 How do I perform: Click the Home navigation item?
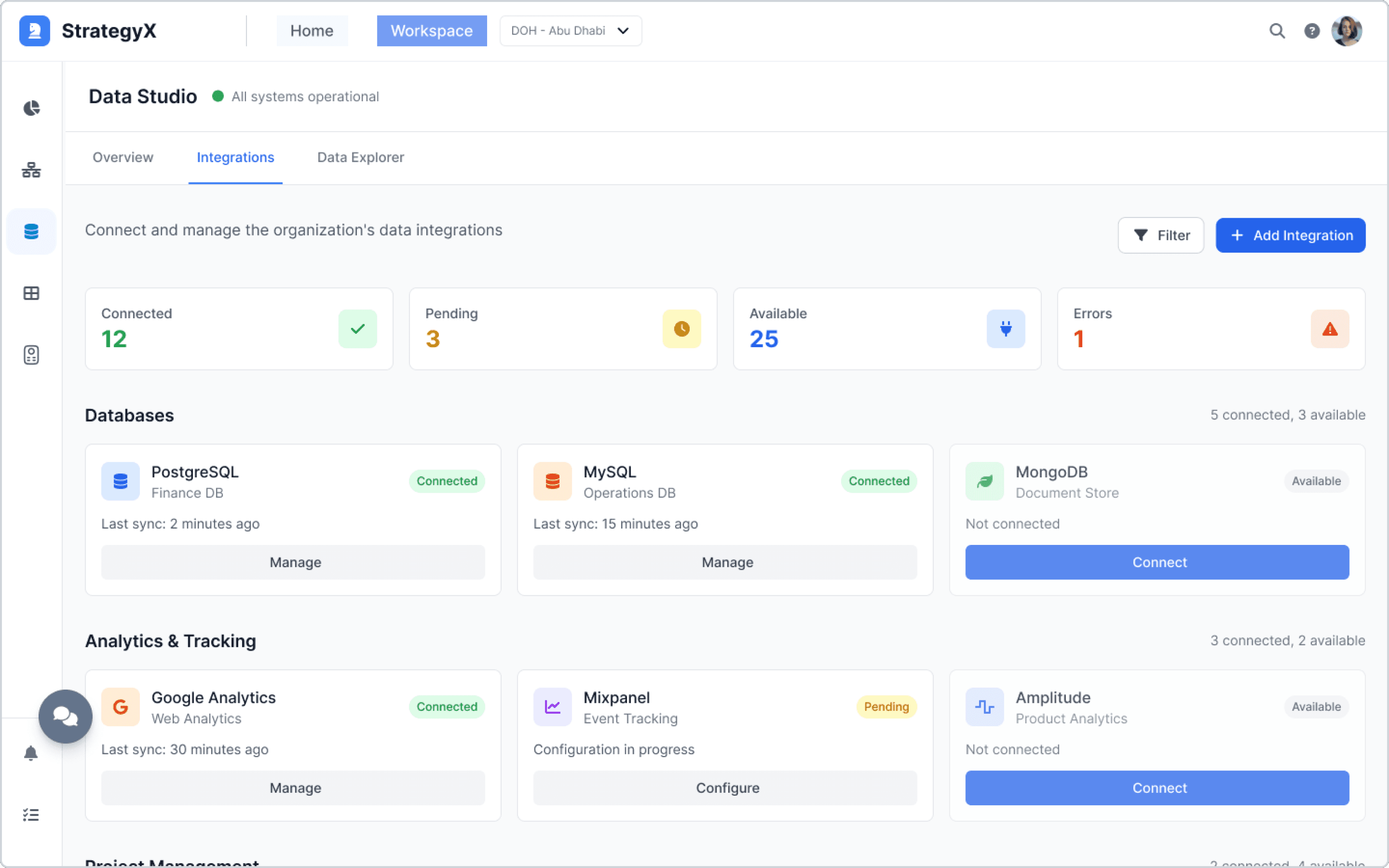point(311,31)
